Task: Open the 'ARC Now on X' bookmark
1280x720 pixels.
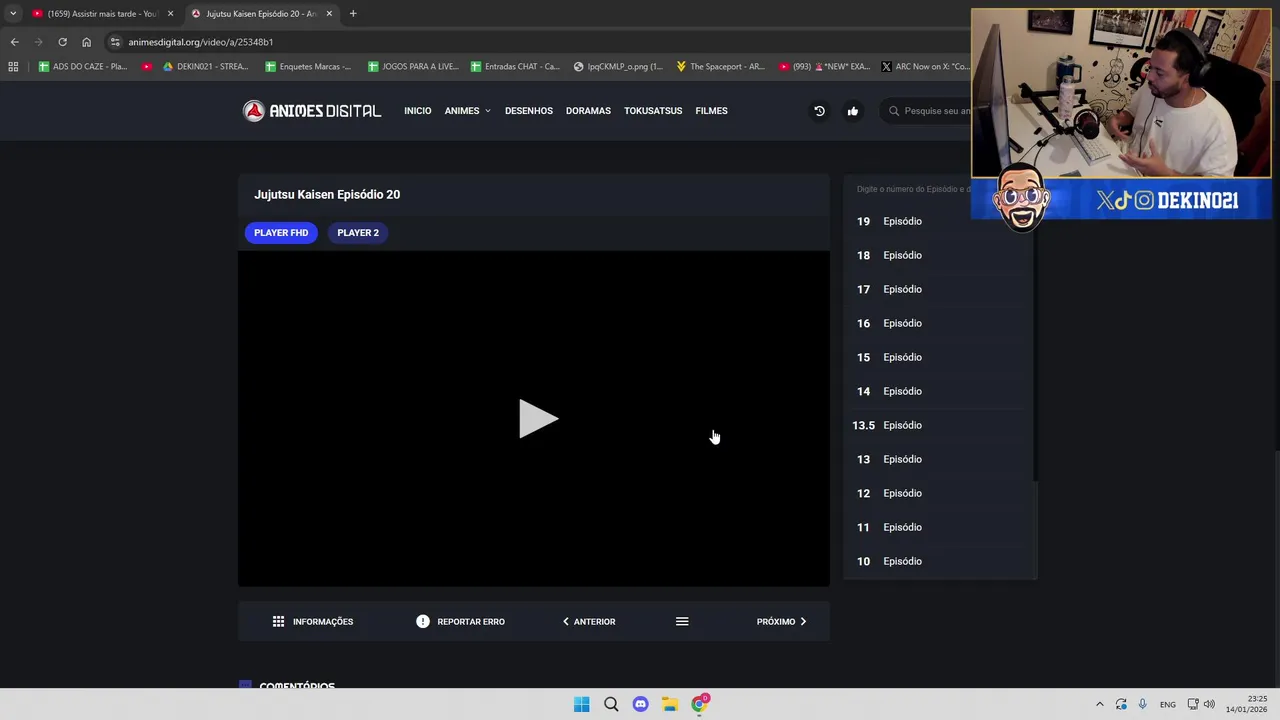Action: click(x=925, y=67)
